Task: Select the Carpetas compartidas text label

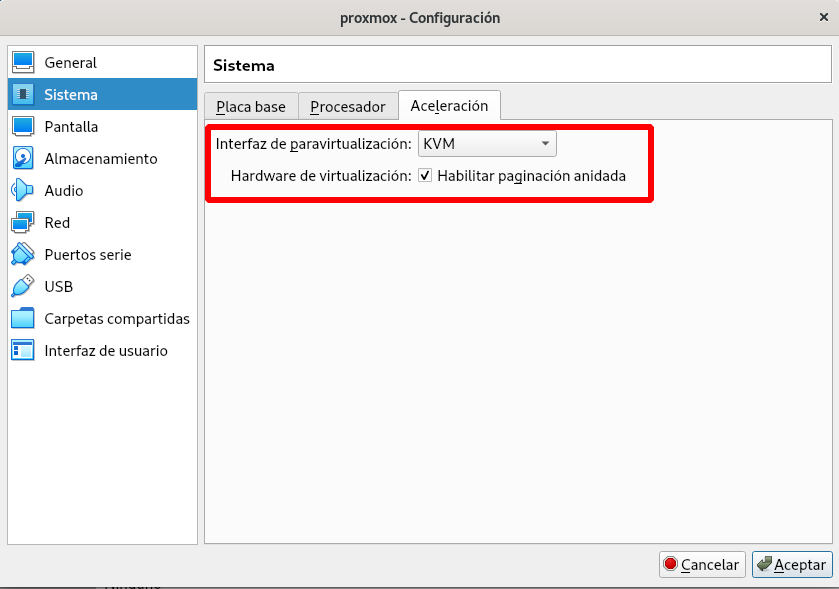Action: (x=117, y=319)
